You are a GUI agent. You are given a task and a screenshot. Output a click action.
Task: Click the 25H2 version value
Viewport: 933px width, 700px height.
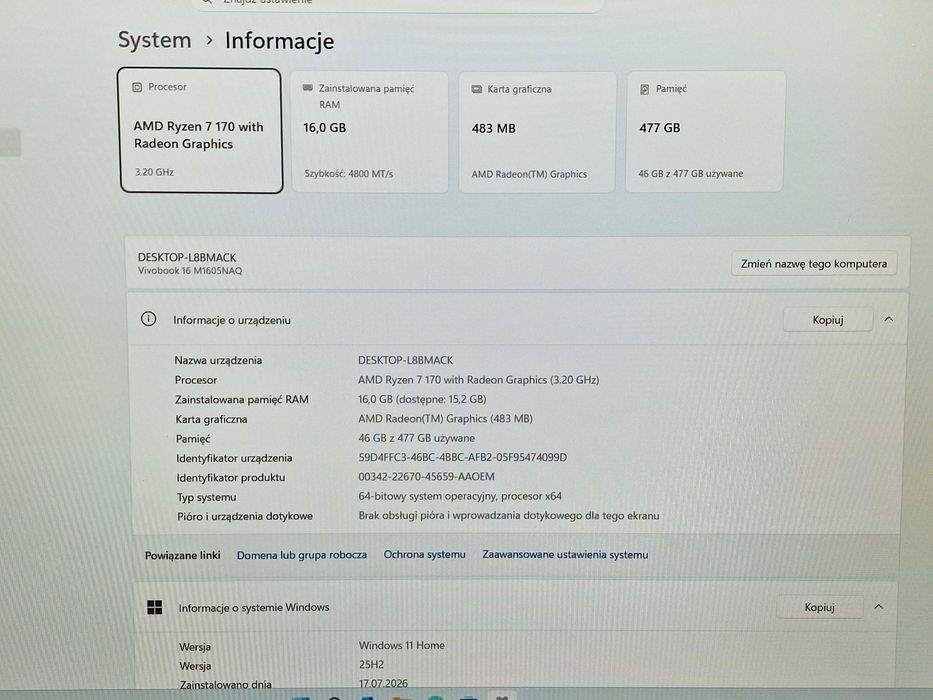(x=371, y=664)
